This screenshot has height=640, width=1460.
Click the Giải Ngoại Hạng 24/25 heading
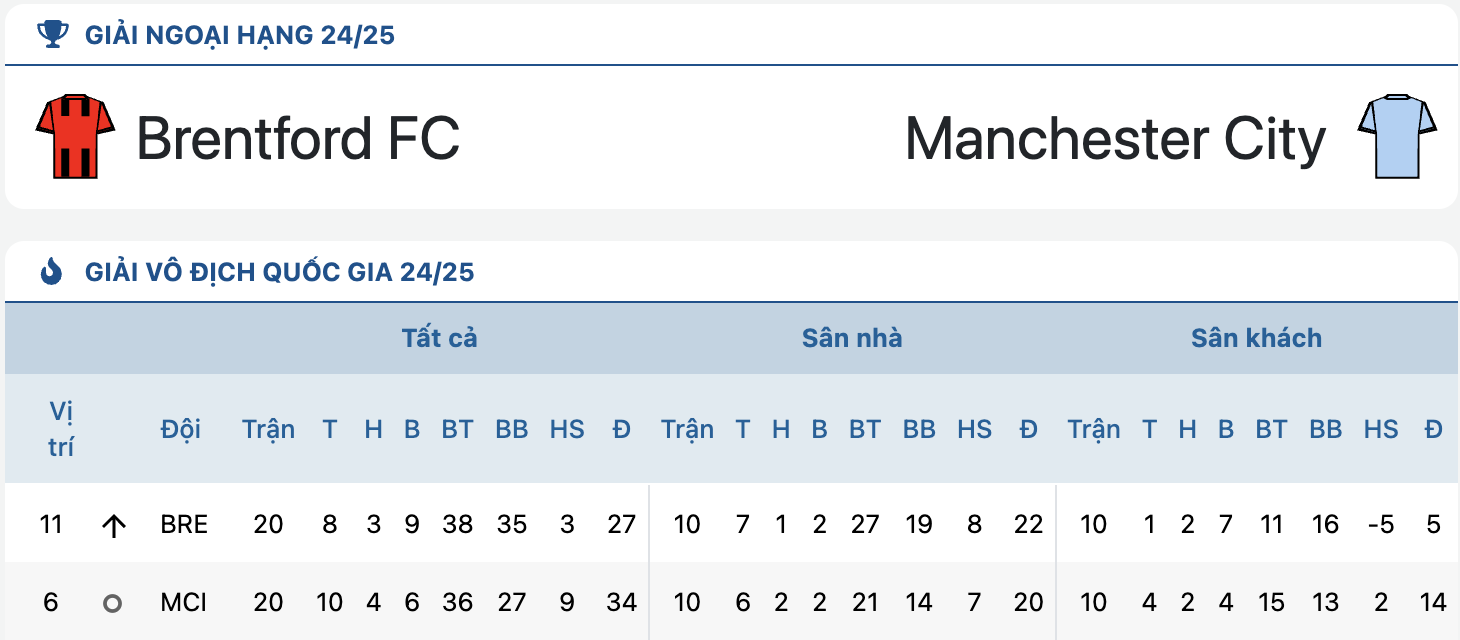pyautogui.click(x=240, y=35)
